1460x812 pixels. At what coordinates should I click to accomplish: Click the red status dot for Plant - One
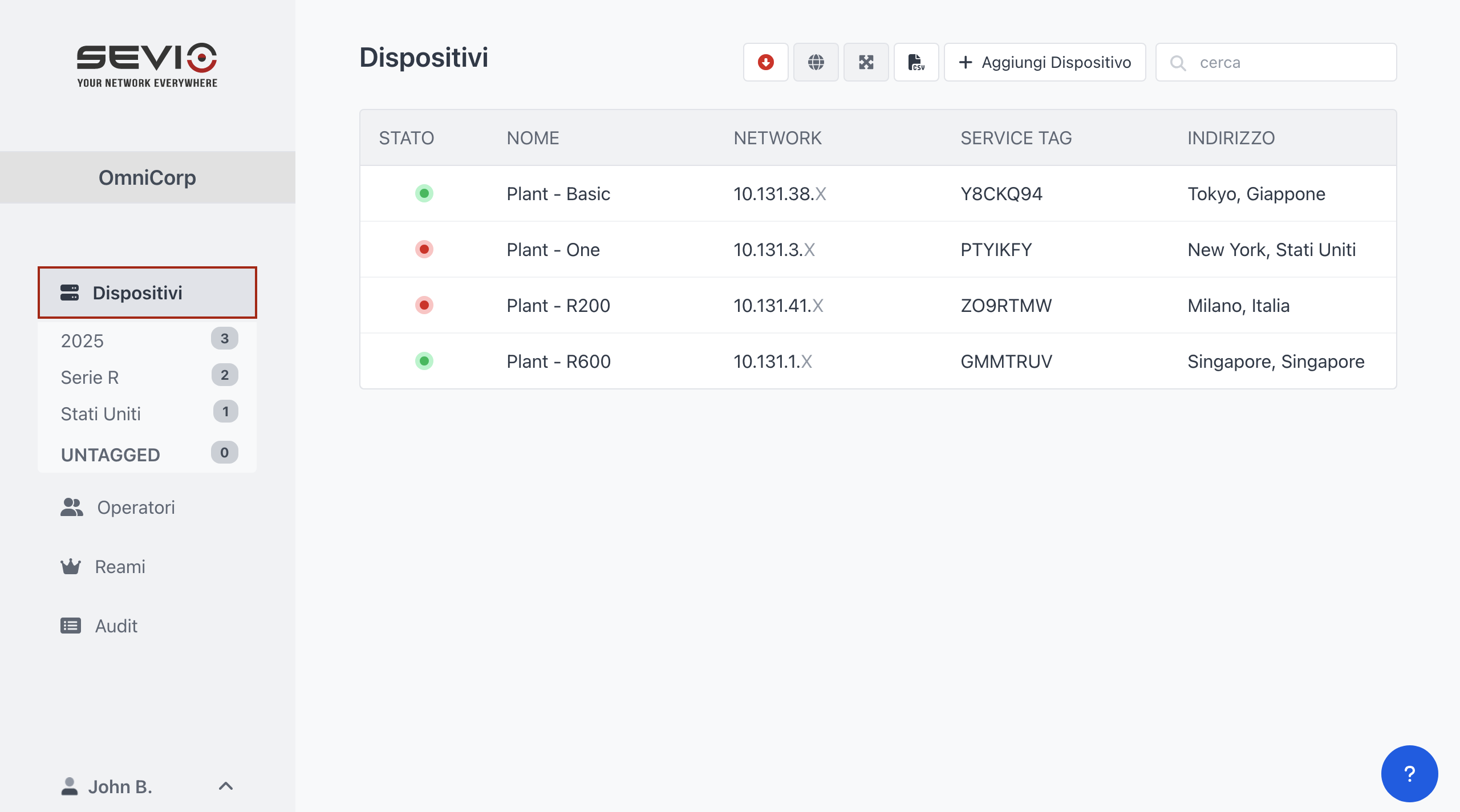pyautogui.click(x=424, y=249)
